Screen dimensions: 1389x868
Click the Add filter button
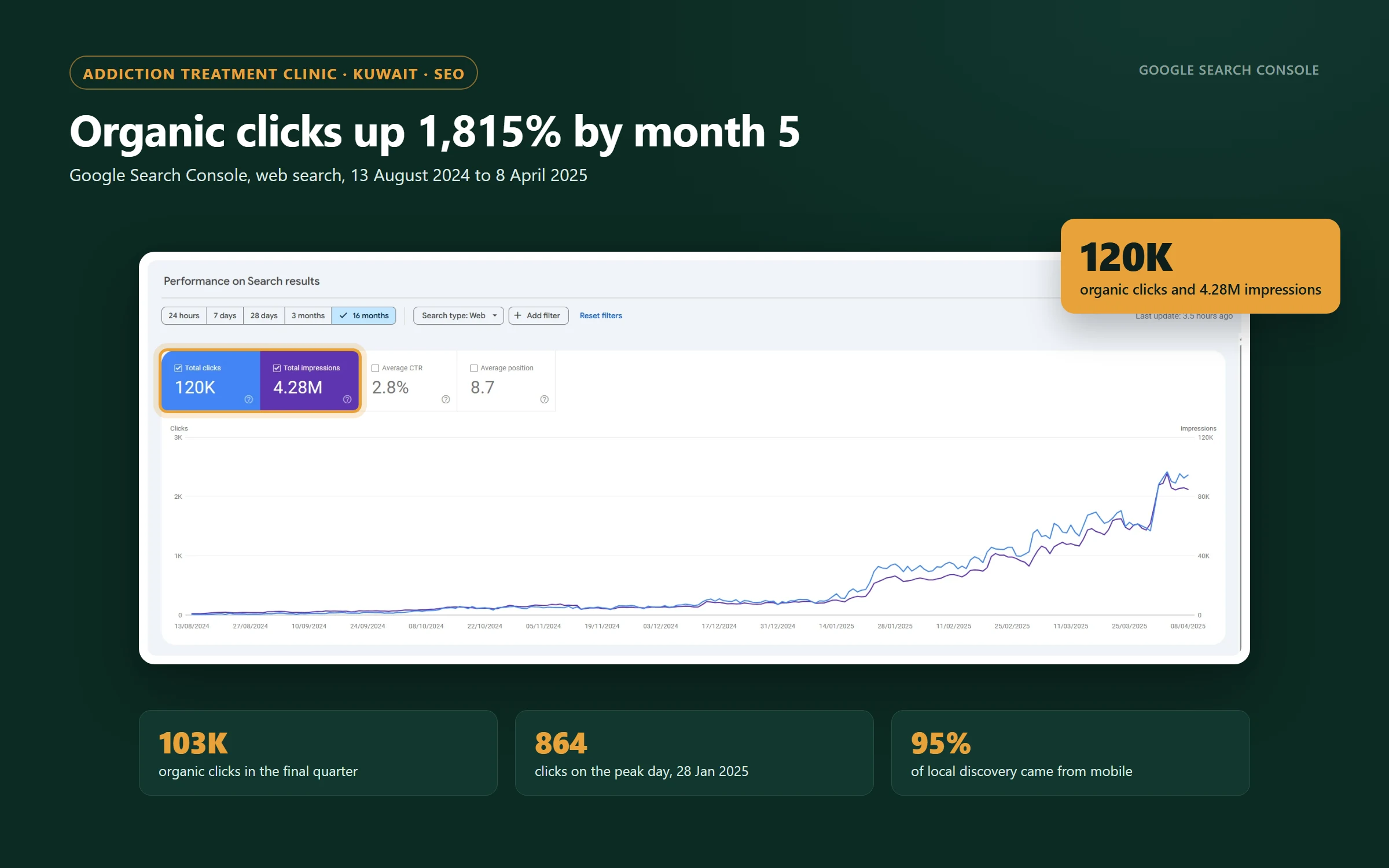tap(538, 315)
